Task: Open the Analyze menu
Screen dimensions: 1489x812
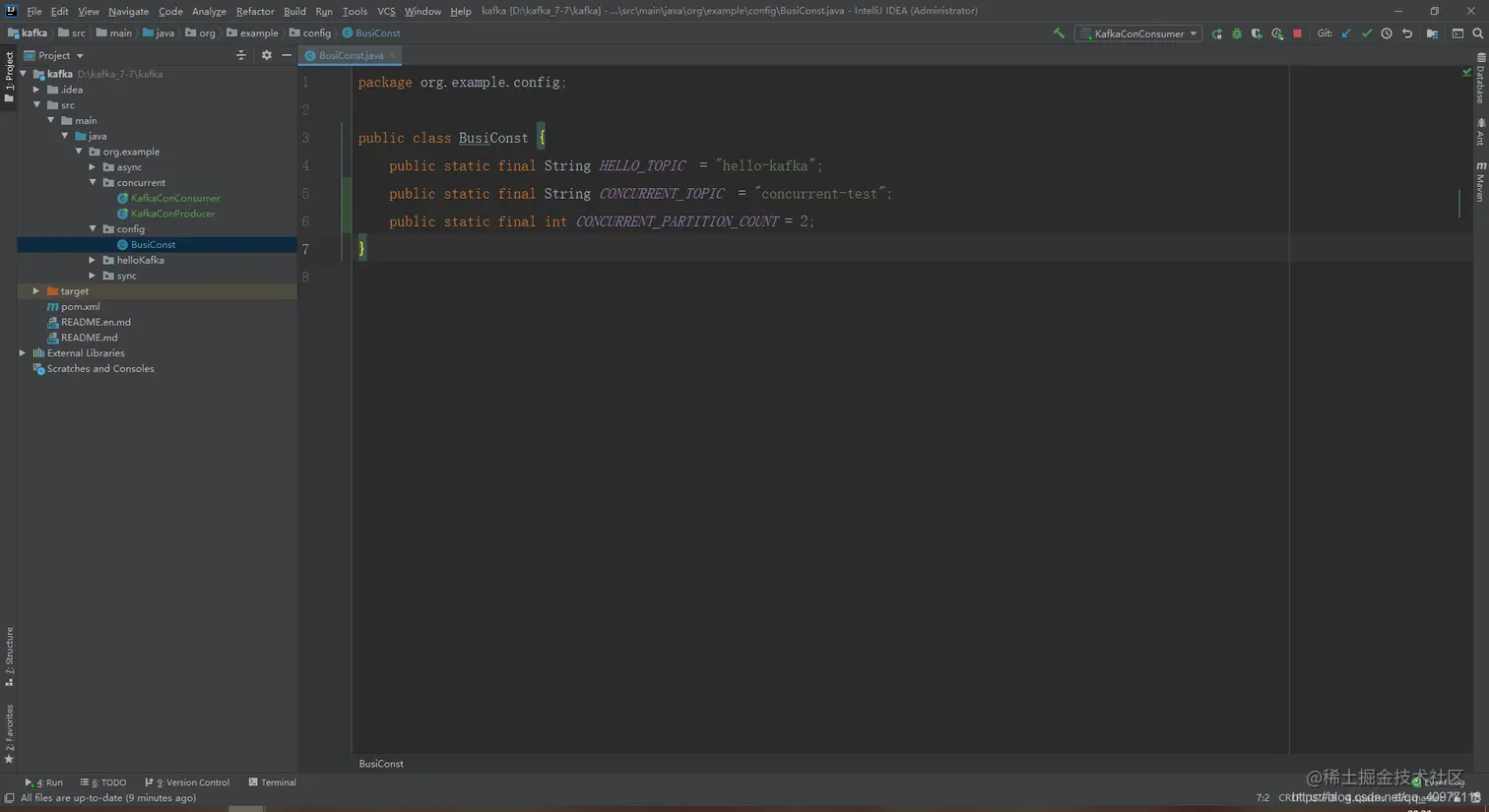Action: 209,11
